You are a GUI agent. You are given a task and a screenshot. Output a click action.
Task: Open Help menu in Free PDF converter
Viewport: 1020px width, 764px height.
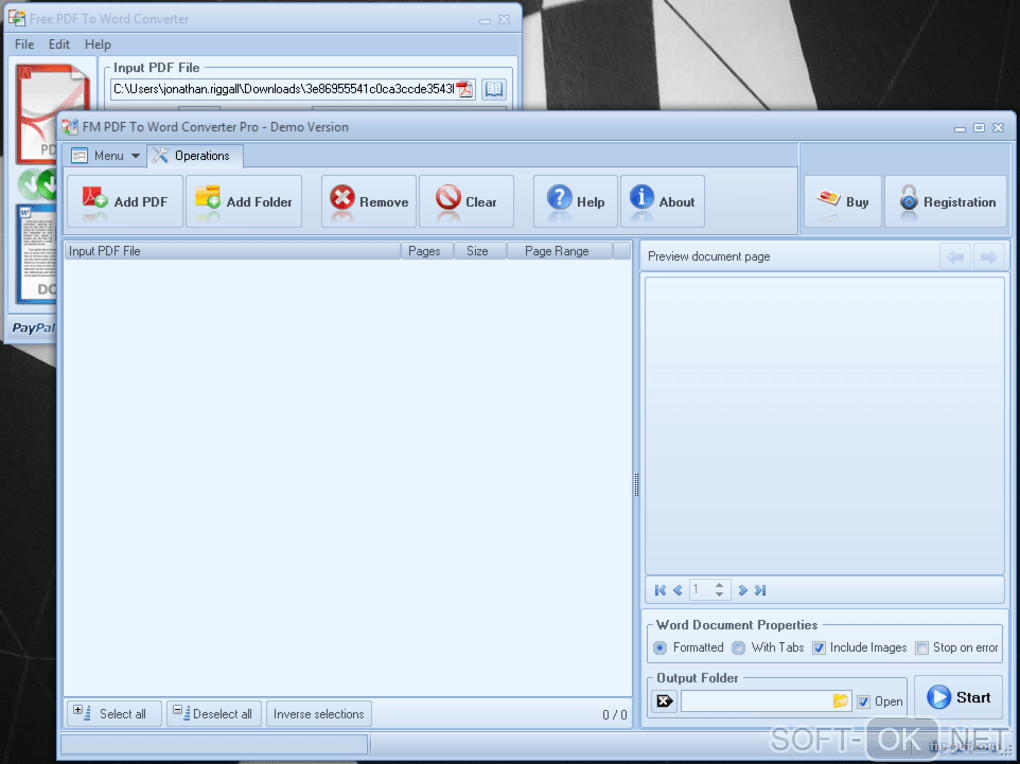(x=98, y=44)
